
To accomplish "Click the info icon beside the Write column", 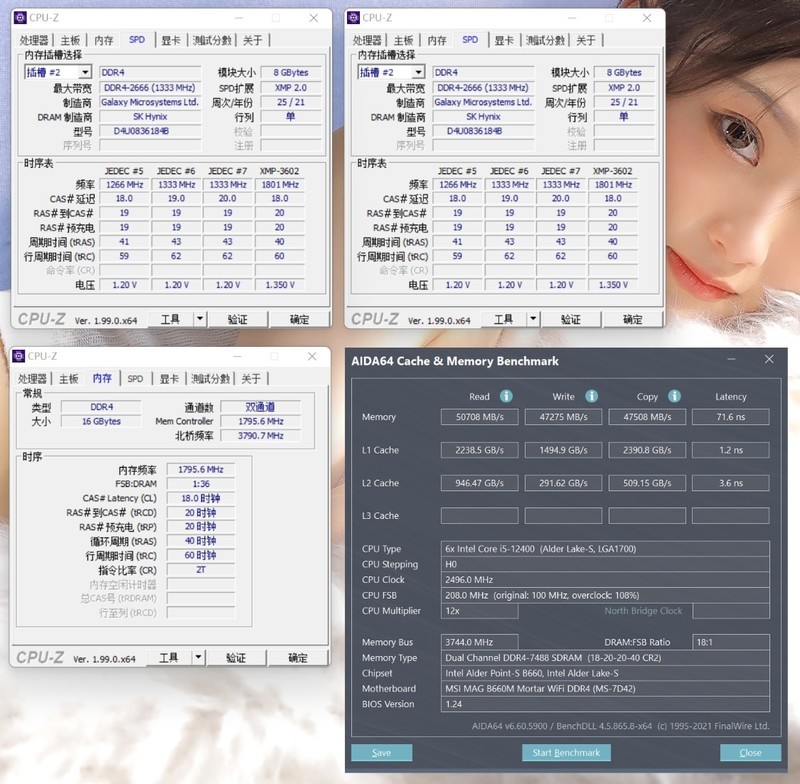I will 591,396.
